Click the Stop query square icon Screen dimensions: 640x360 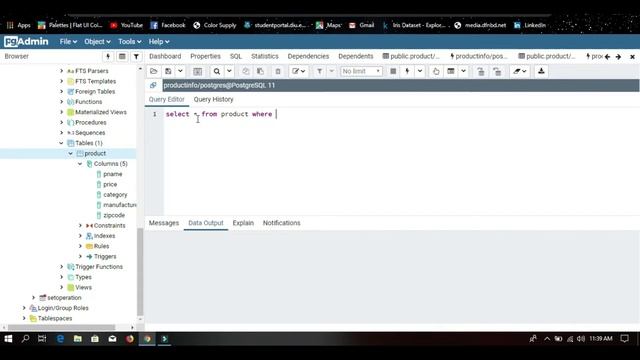point(393,71)
